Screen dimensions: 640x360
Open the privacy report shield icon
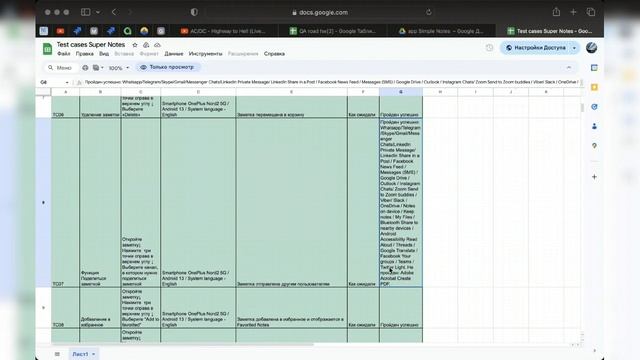pyautogui.click(x=194, y=12)
